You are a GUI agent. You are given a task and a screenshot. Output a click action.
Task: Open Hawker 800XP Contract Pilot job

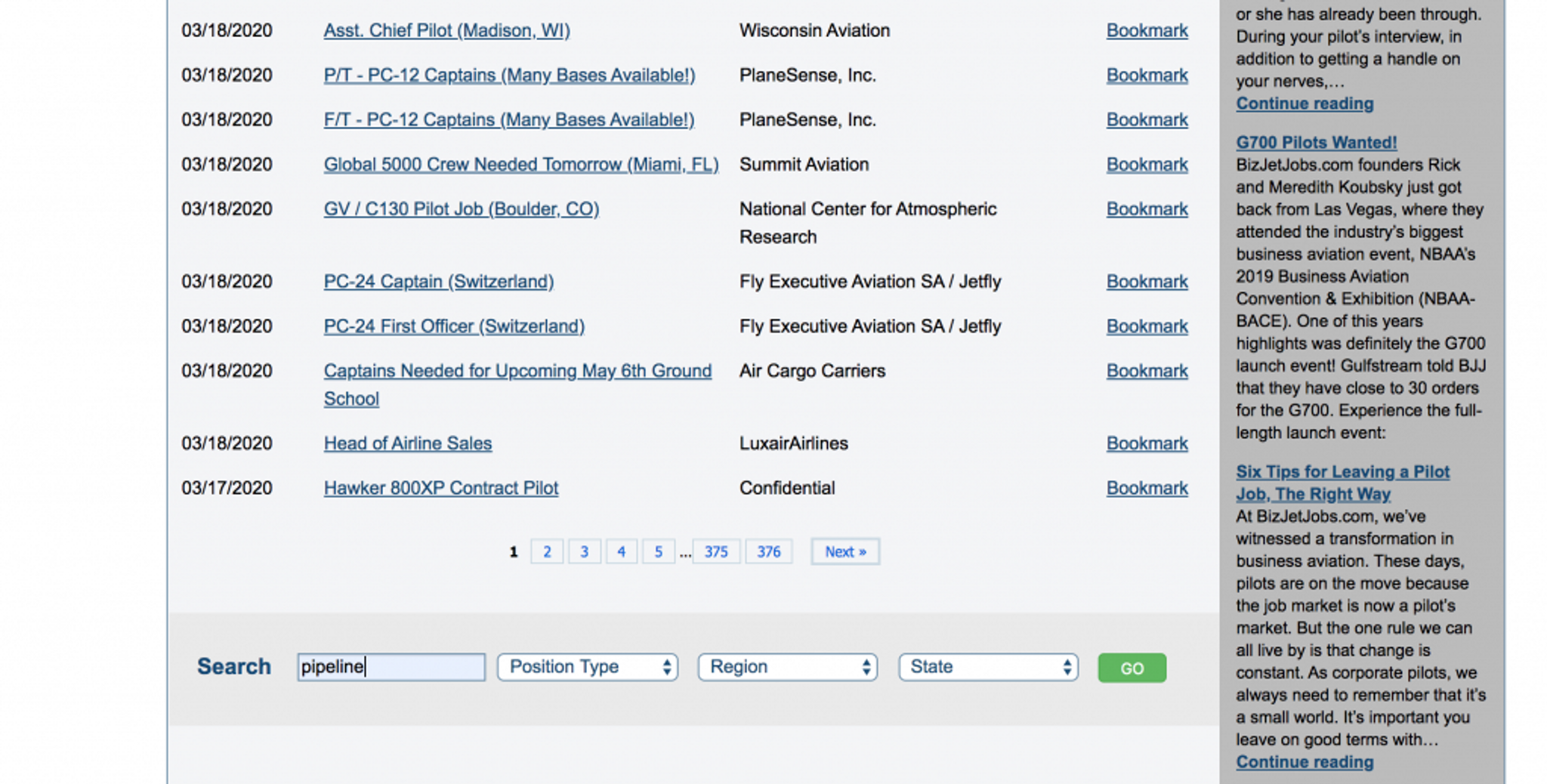click(x=441, y=487)
